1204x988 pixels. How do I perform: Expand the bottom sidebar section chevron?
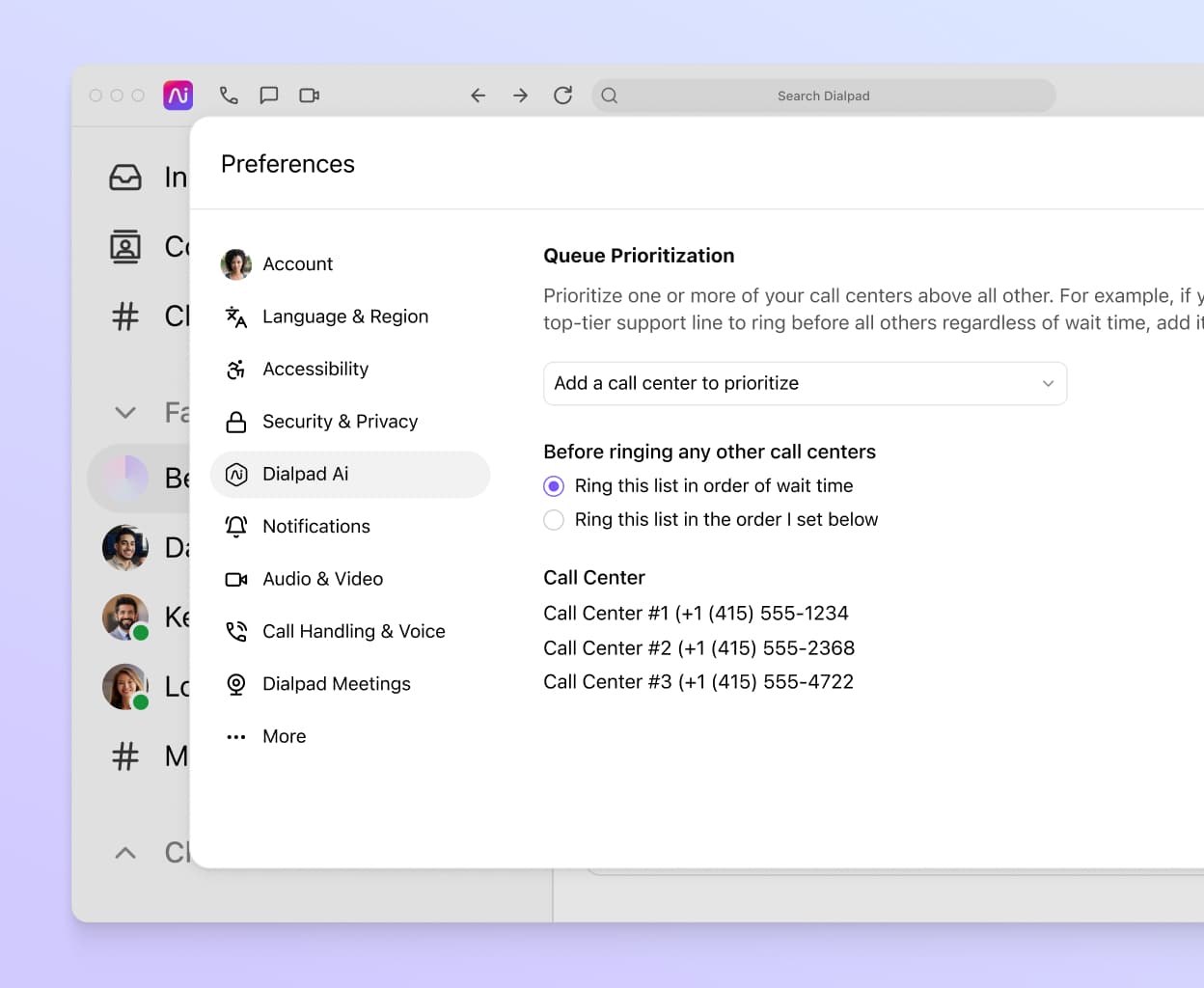pyautogui.click(x=124, y=852)
